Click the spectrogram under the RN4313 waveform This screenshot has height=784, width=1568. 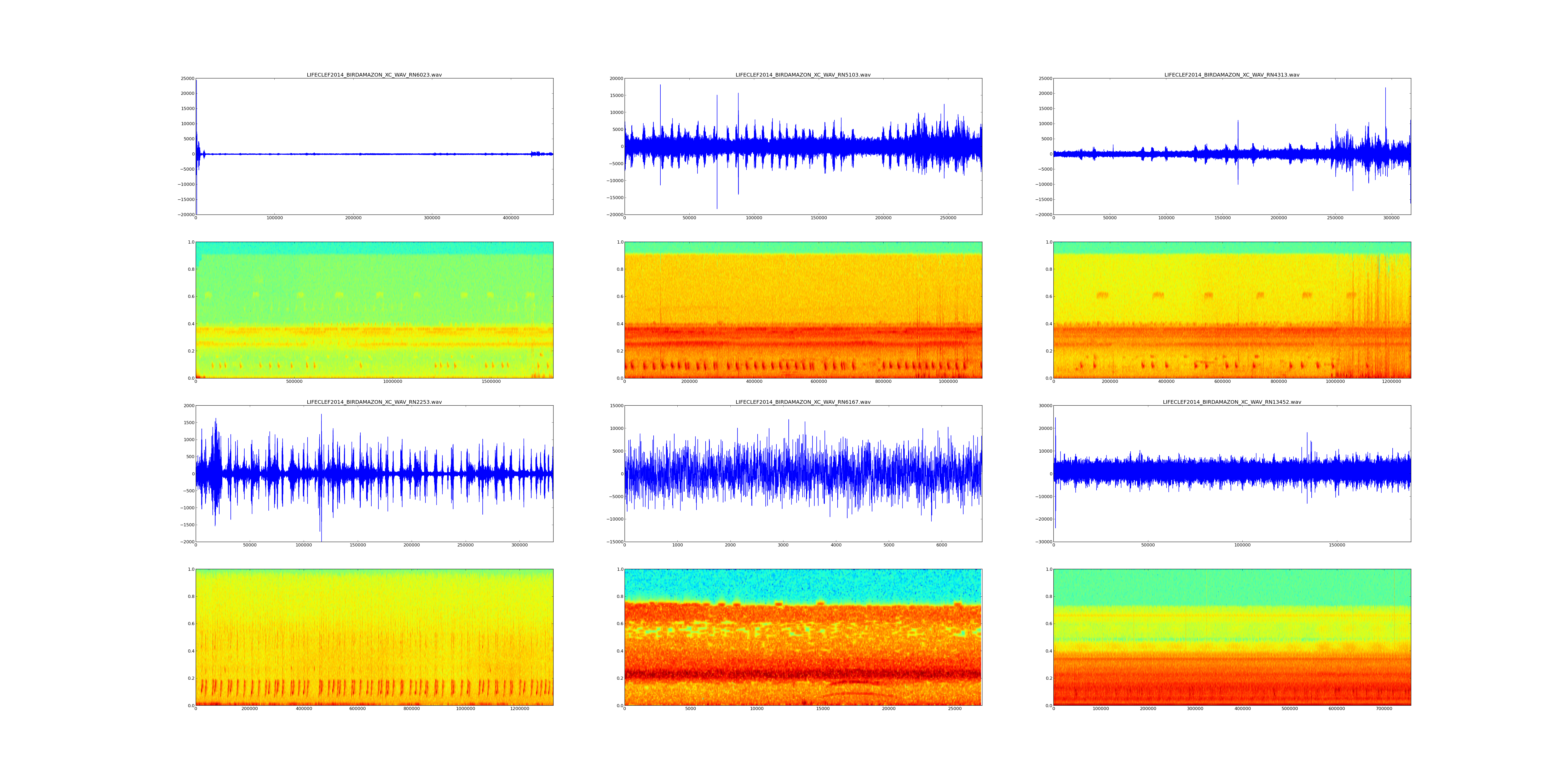[1231, 310]
